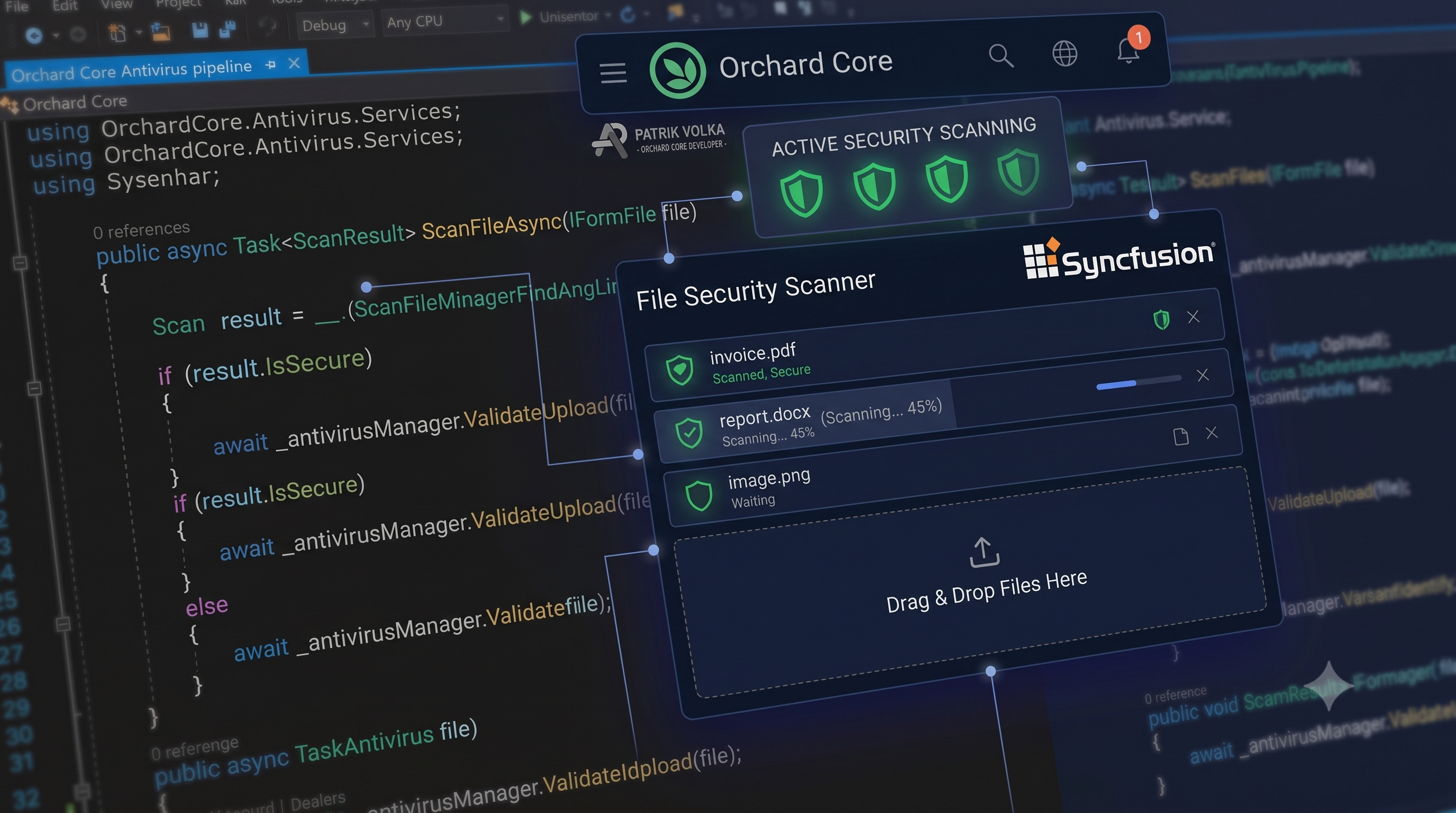The height and width of the screenshot is (813, 1456).
Task: Click the first shield under Active Security Scanning
Action: tap(801, 194)
